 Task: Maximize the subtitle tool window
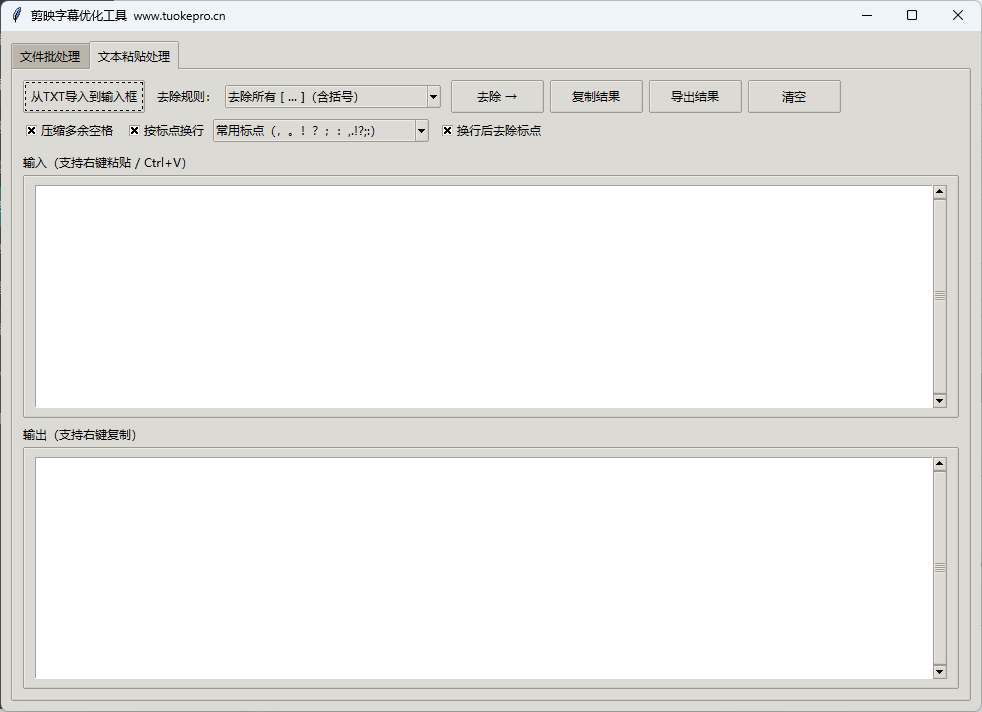[911, 15]
